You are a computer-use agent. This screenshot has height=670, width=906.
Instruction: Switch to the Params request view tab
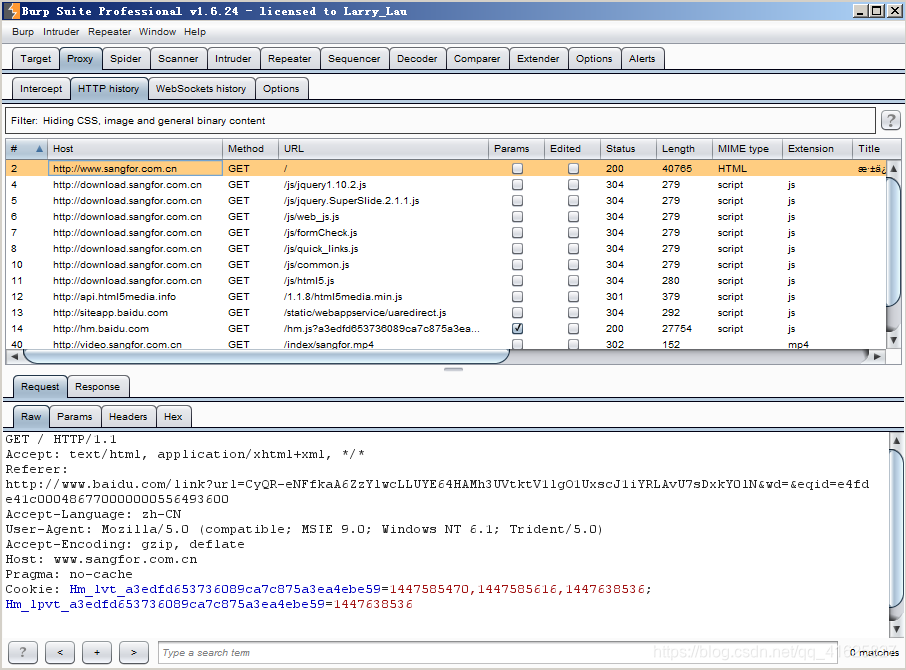point(75,416)
